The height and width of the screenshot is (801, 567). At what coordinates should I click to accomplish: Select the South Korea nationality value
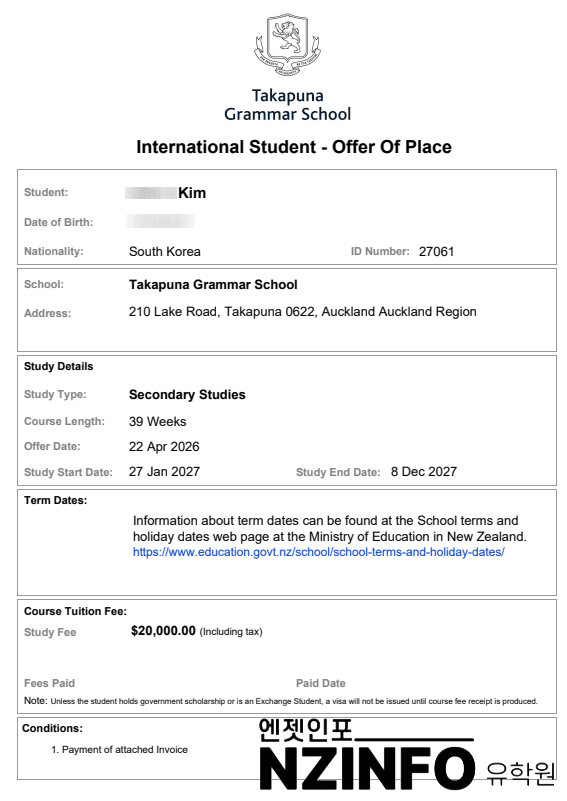click(164, 251)
